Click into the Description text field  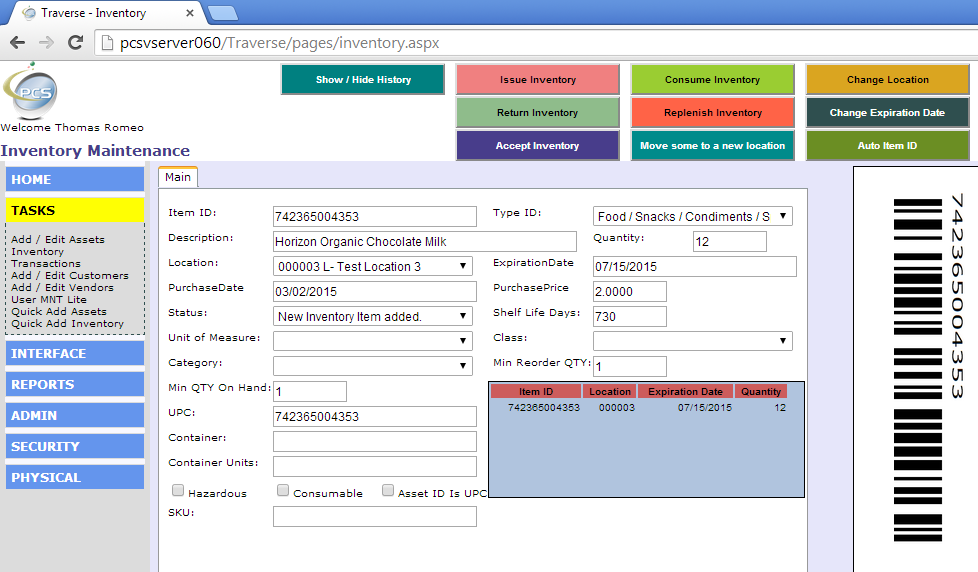[425, 241]
